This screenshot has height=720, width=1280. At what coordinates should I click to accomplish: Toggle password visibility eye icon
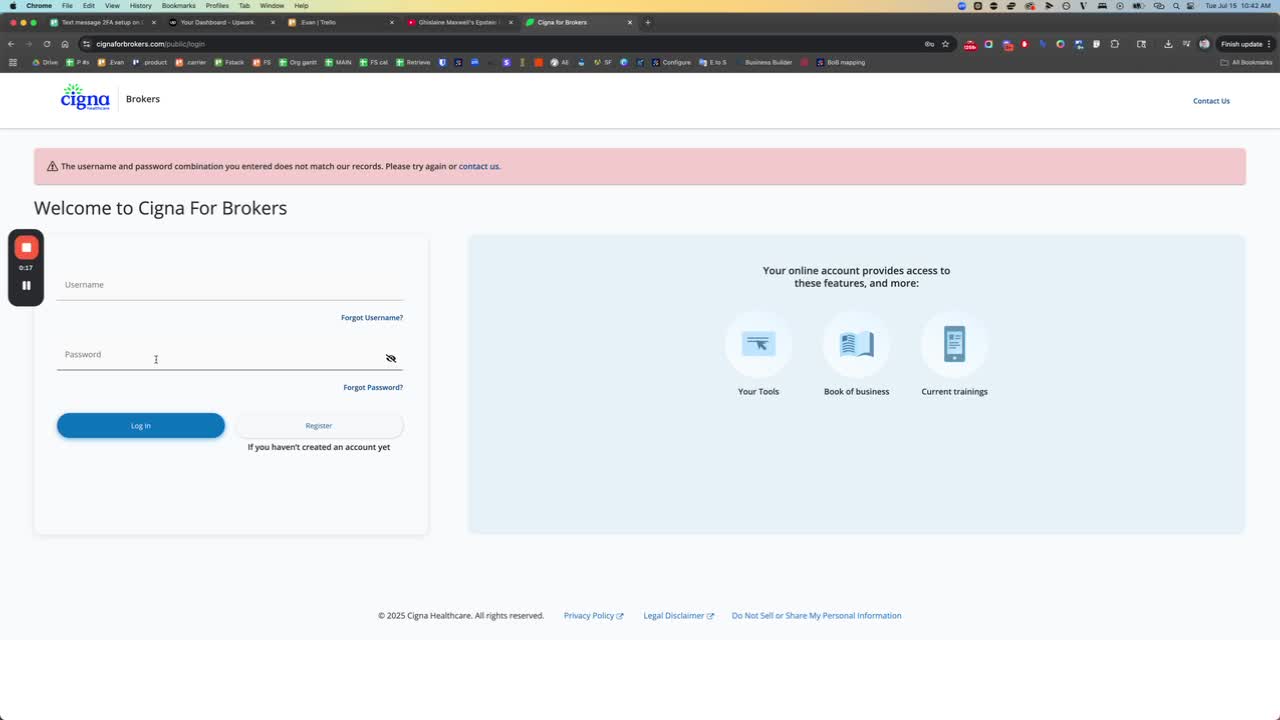[391, 358]
